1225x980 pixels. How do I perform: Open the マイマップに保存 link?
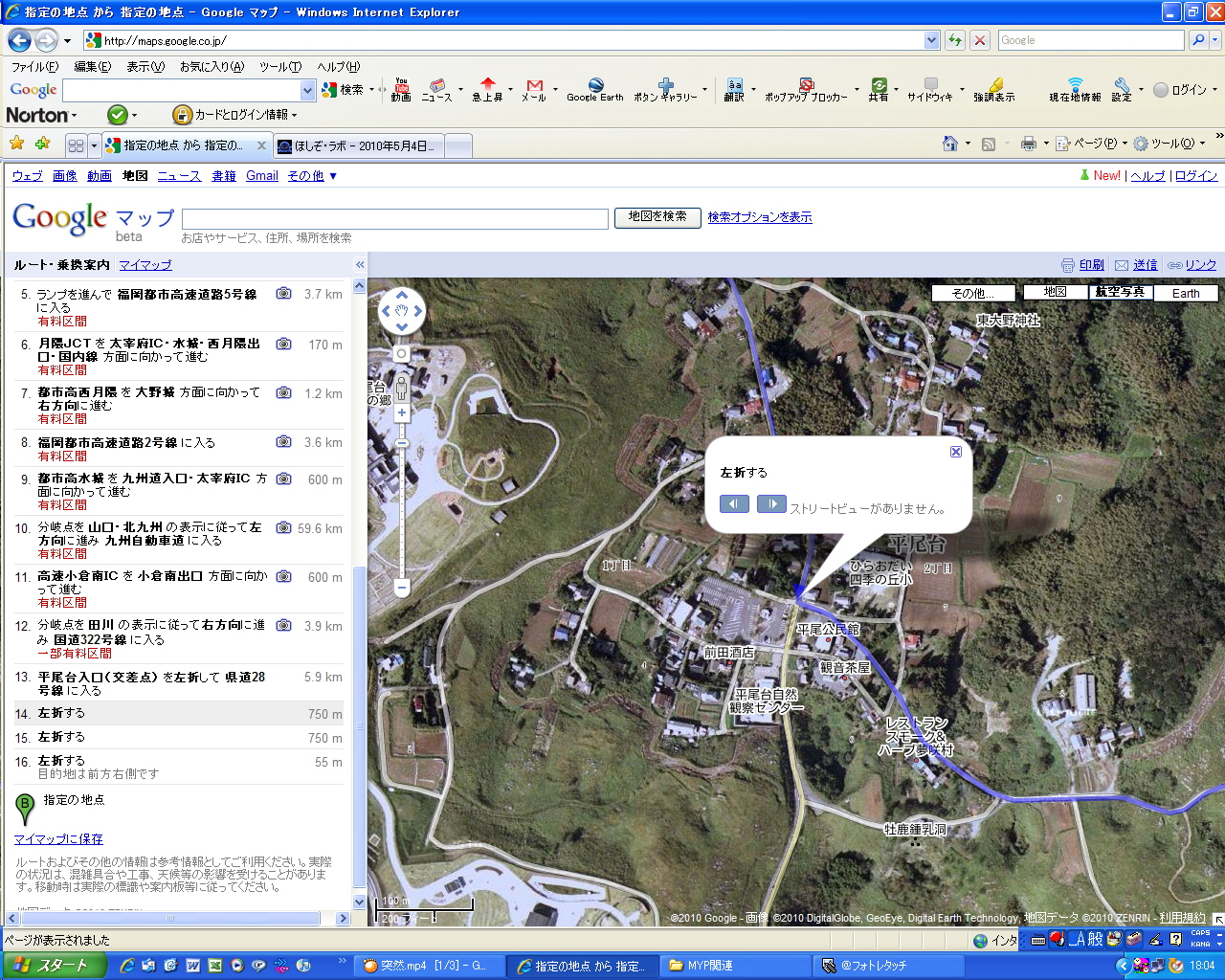(x=58, y=839)
